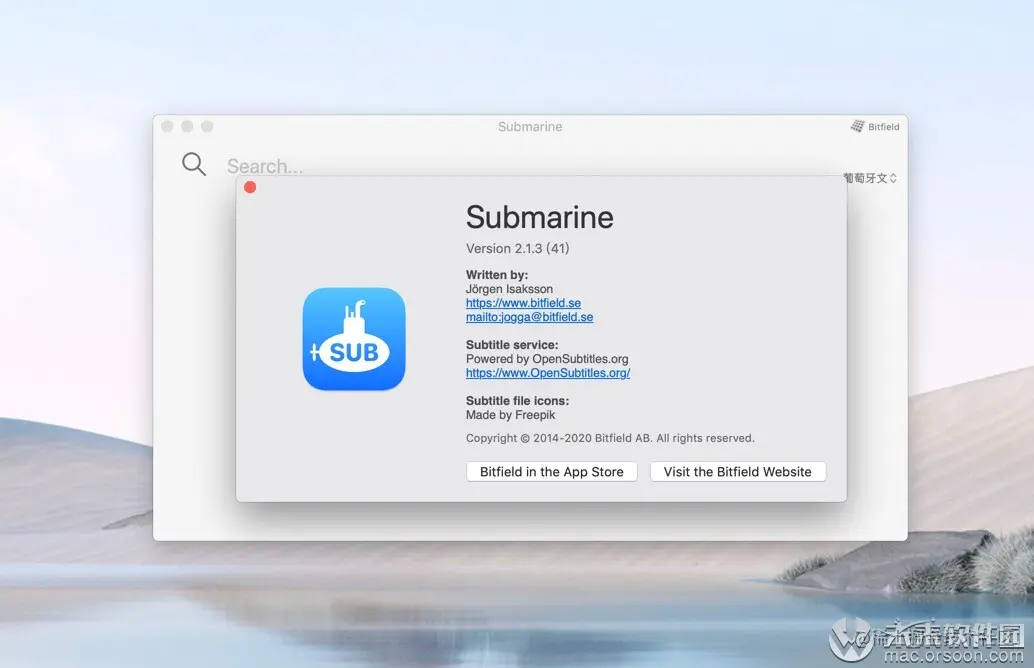Click the Submarine heading in the About dialog
Image resolution: width=1034 pixels, height=668 pixels.
click(x=539, y=217)
